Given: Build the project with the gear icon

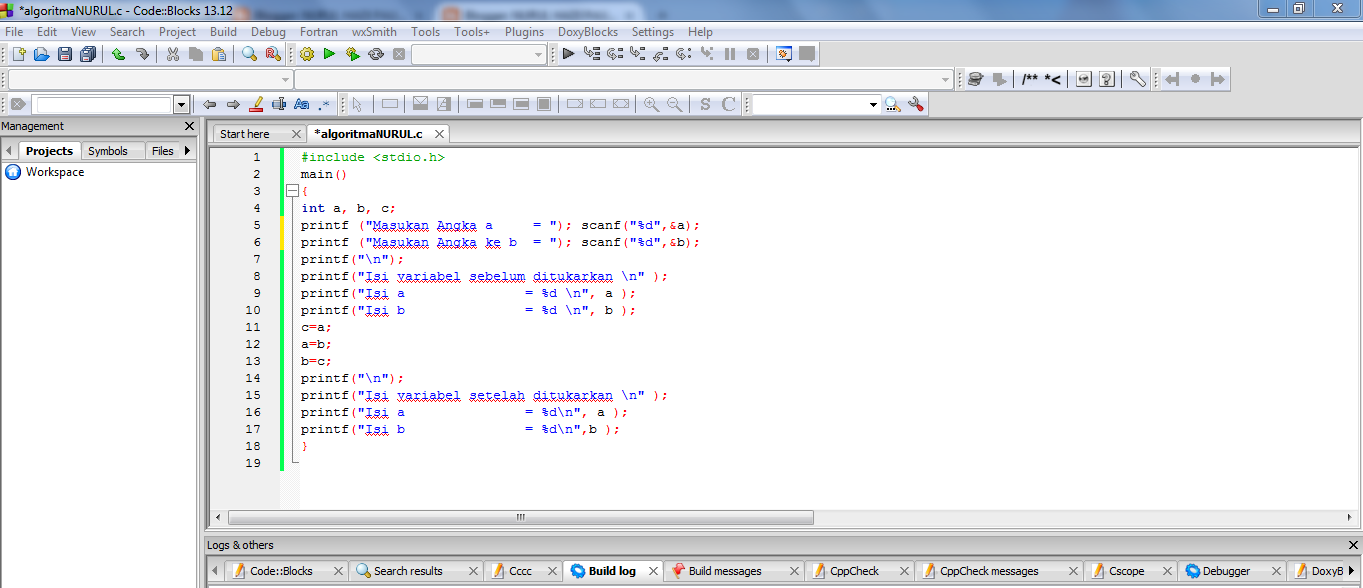Looking at the screenshot, I should click(306, 54).
